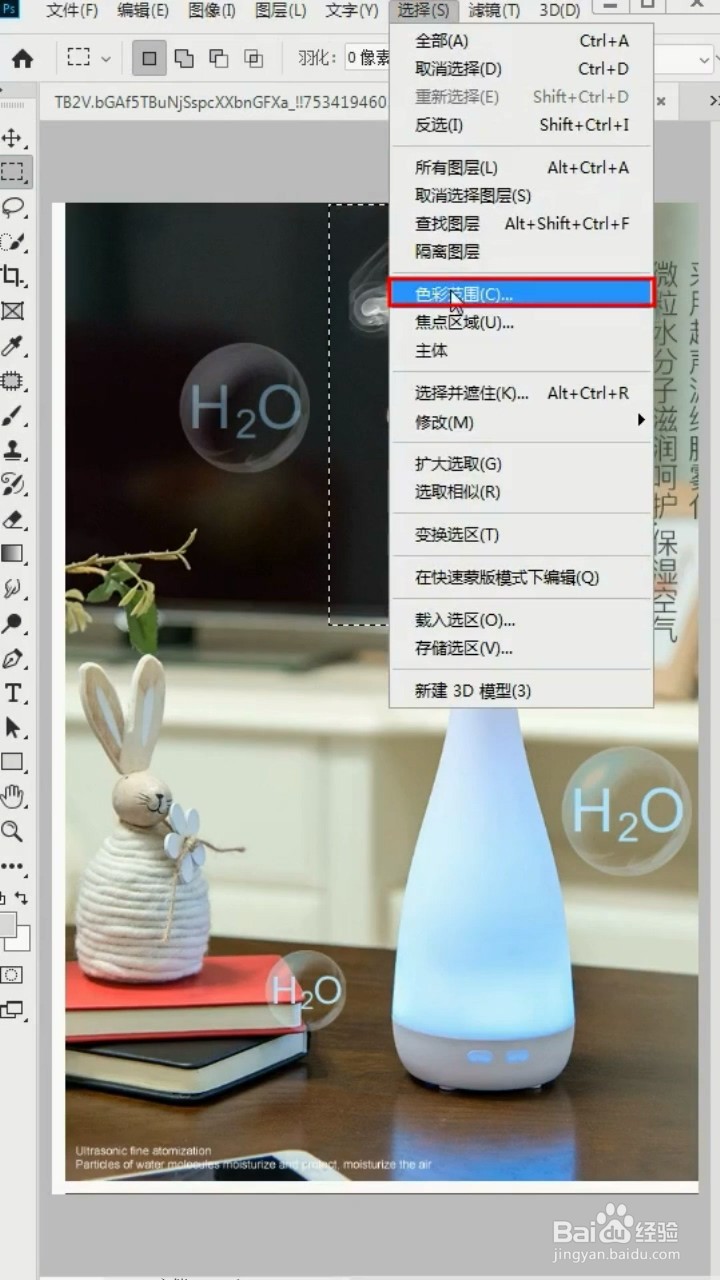Image resolution: width=720 pixels, height=1280 pixels.
Task: Go to Photoshop Home screen
Action: pos(22,59)
